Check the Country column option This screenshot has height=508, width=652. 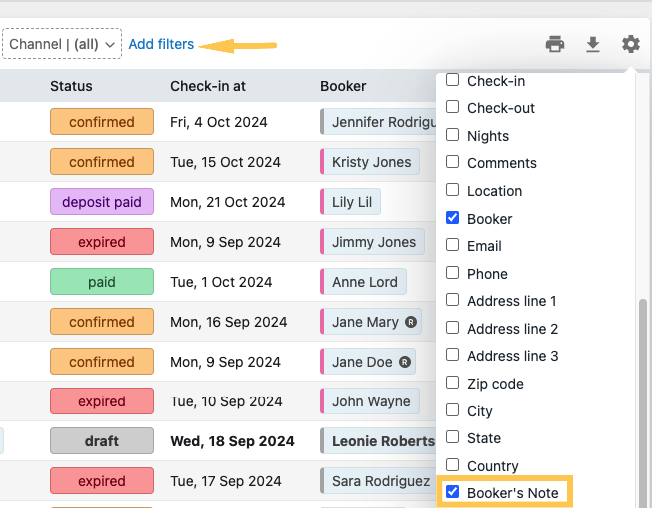coord(452,465)
